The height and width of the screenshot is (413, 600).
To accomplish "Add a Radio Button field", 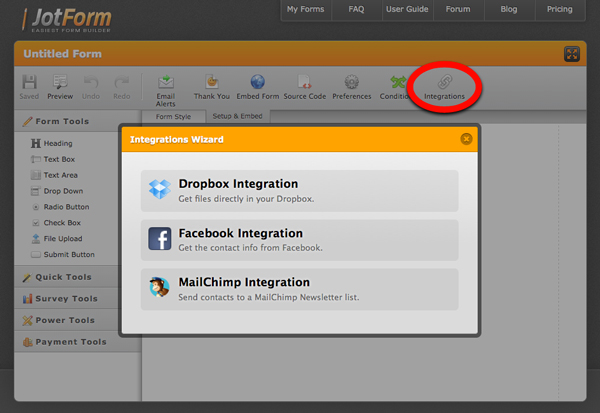I will point(60,207).
